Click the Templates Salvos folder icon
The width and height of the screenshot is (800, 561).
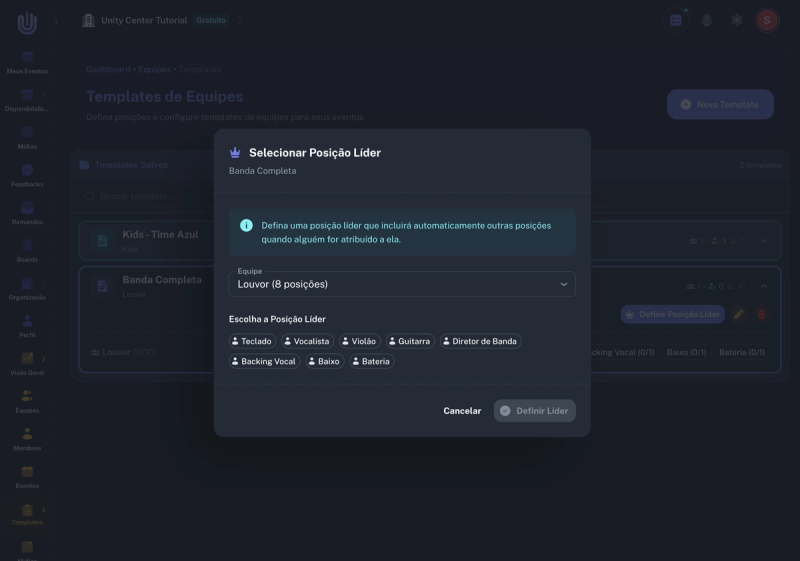tap(84, 165)
